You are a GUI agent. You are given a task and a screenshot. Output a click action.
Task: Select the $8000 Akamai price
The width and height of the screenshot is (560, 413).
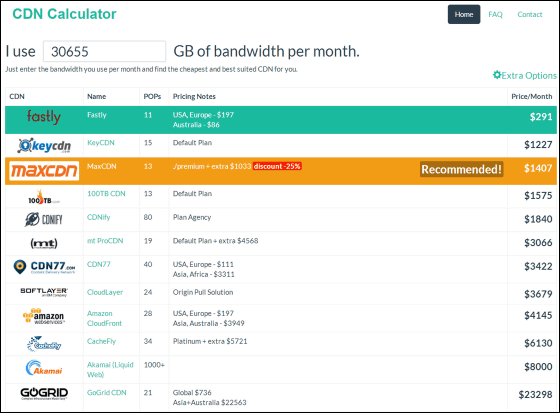pyautogui.click(x=538, y=367)
